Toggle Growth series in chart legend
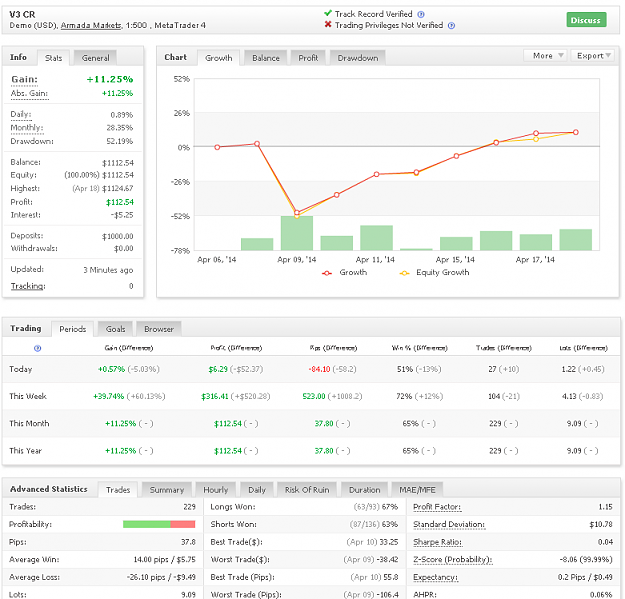 click(344, 273)
